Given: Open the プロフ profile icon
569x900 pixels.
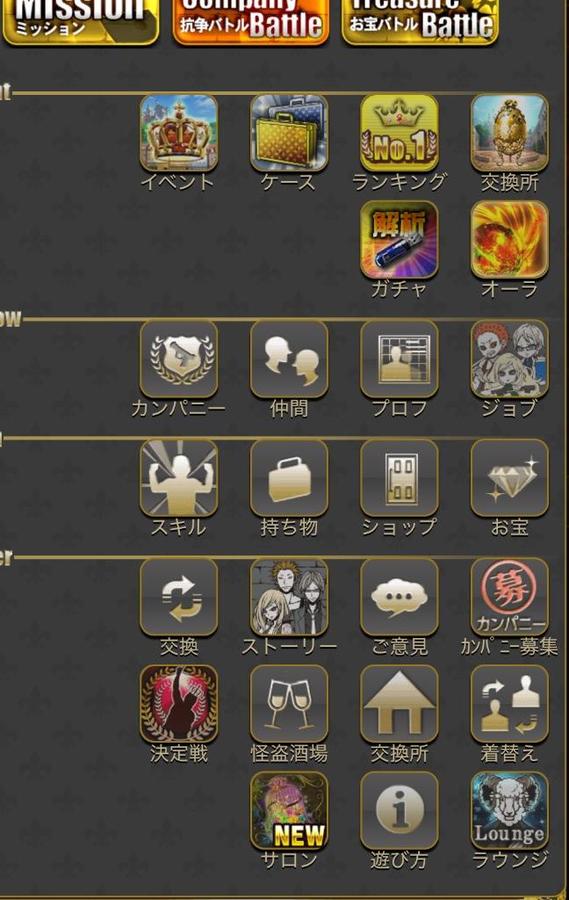Looking at the screenshot, I should pyautogui.click(x=399, y=359).
